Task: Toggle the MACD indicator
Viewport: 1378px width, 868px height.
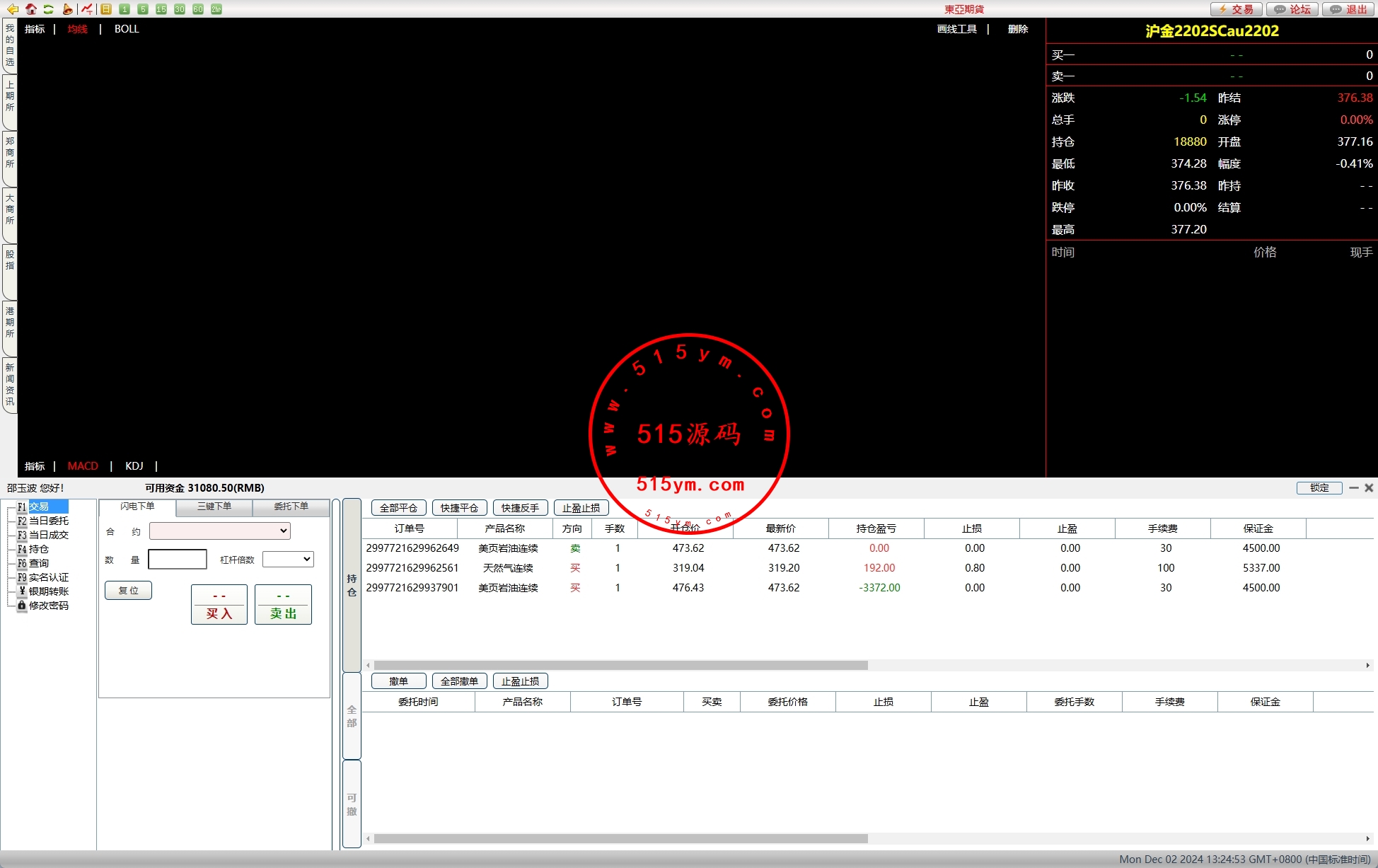Action: coord(83,466)
